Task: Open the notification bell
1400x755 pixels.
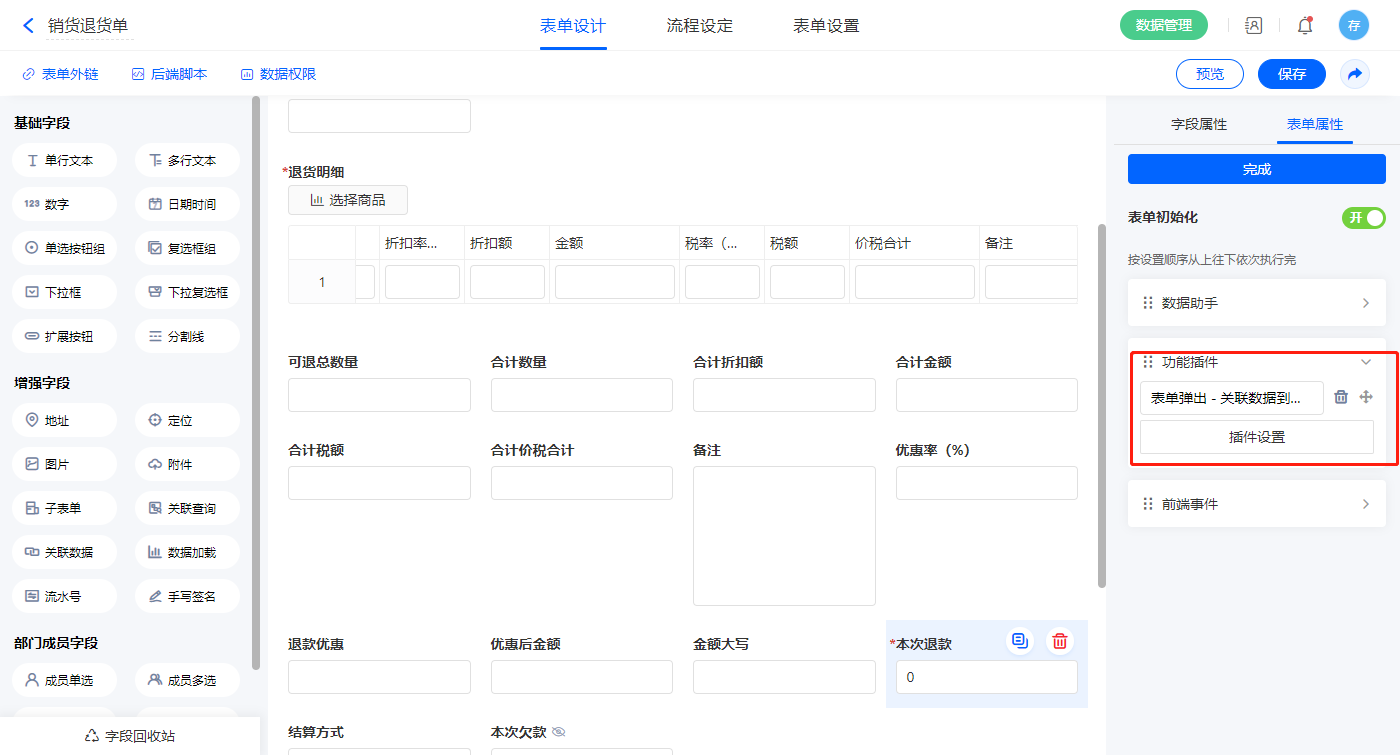Action: pos(1305,26)
